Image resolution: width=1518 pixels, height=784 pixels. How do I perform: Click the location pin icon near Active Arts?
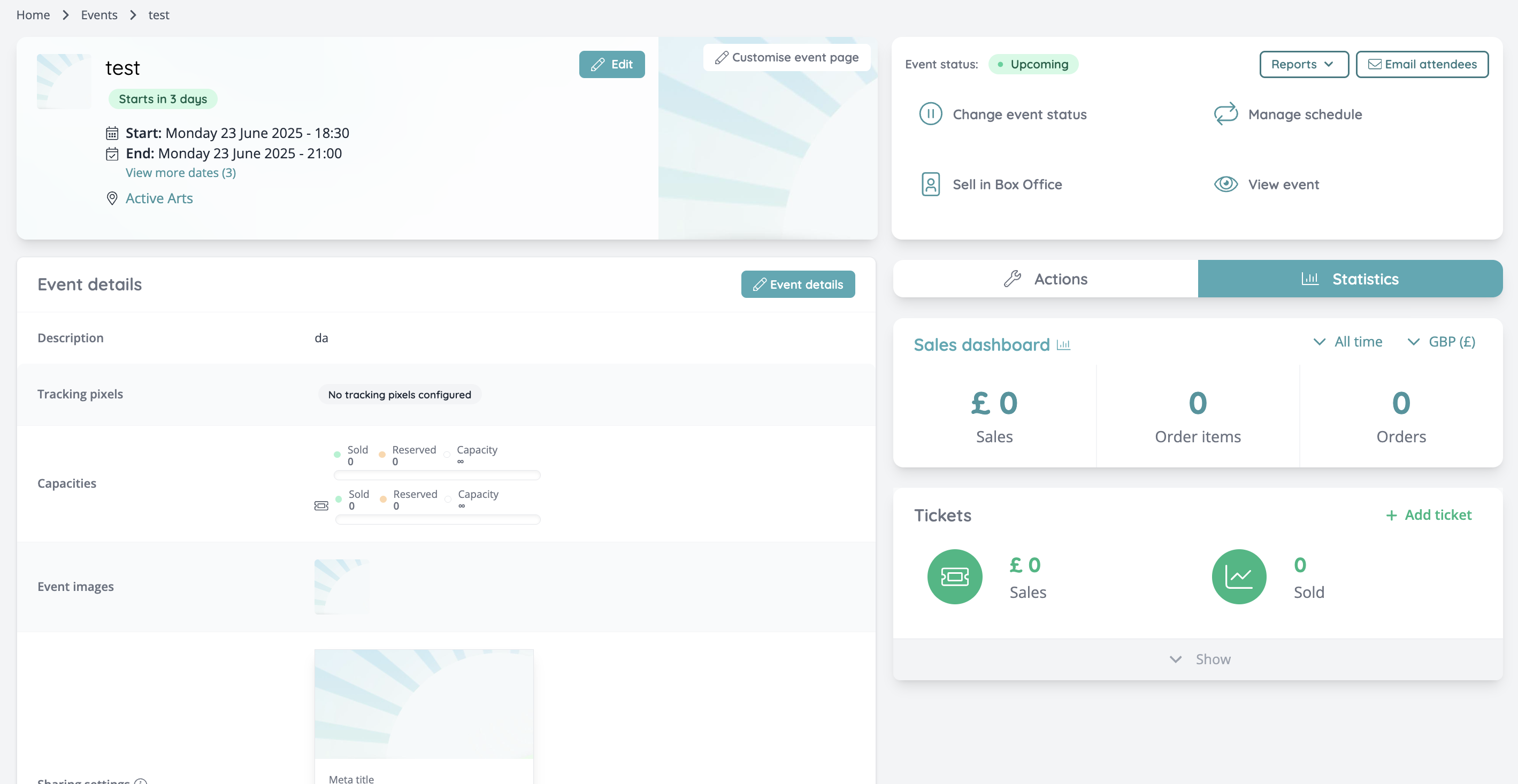coord(112,198)
